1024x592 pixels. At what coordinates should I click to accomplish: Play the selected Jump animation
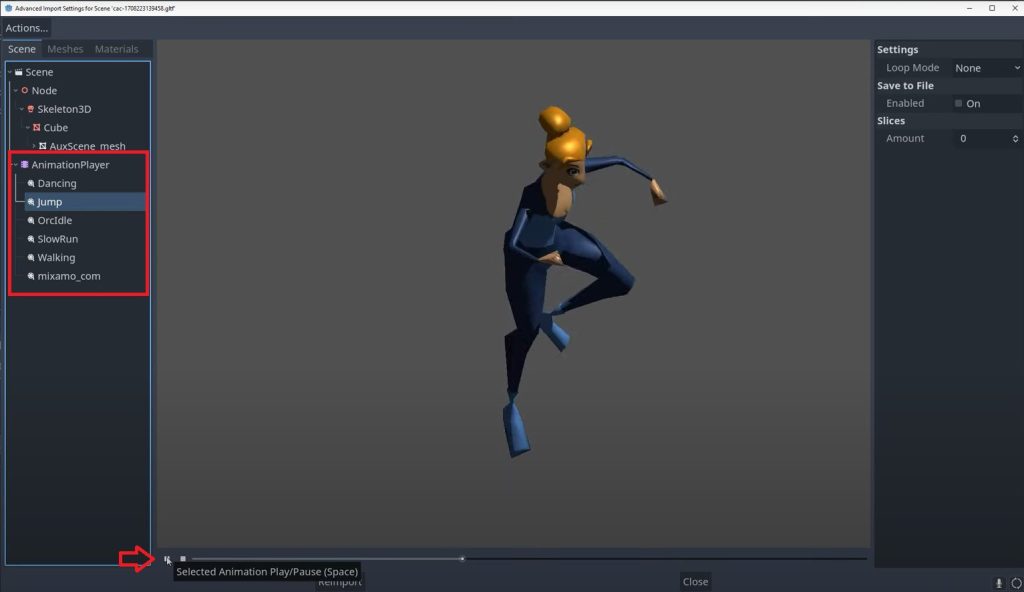coord(168,559)
